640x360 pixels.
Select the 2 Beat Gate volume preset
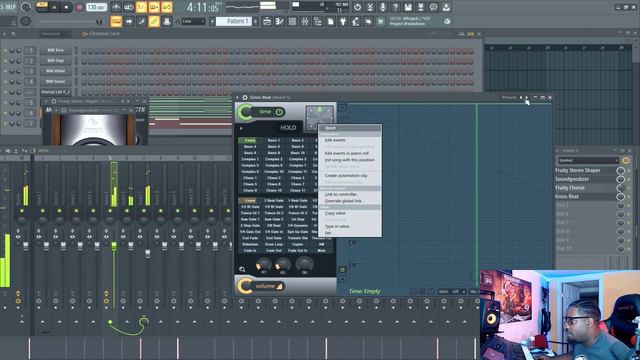click(x=274, y=200)
